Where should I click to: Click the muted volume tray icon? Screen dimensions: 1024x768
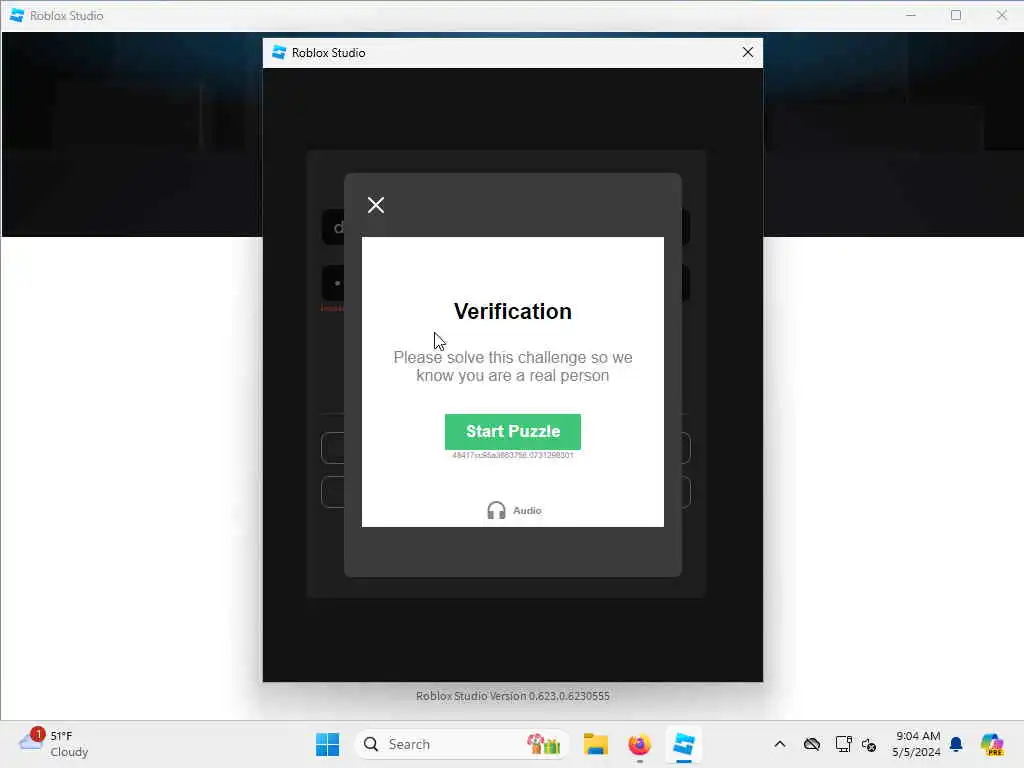(869, 744)
